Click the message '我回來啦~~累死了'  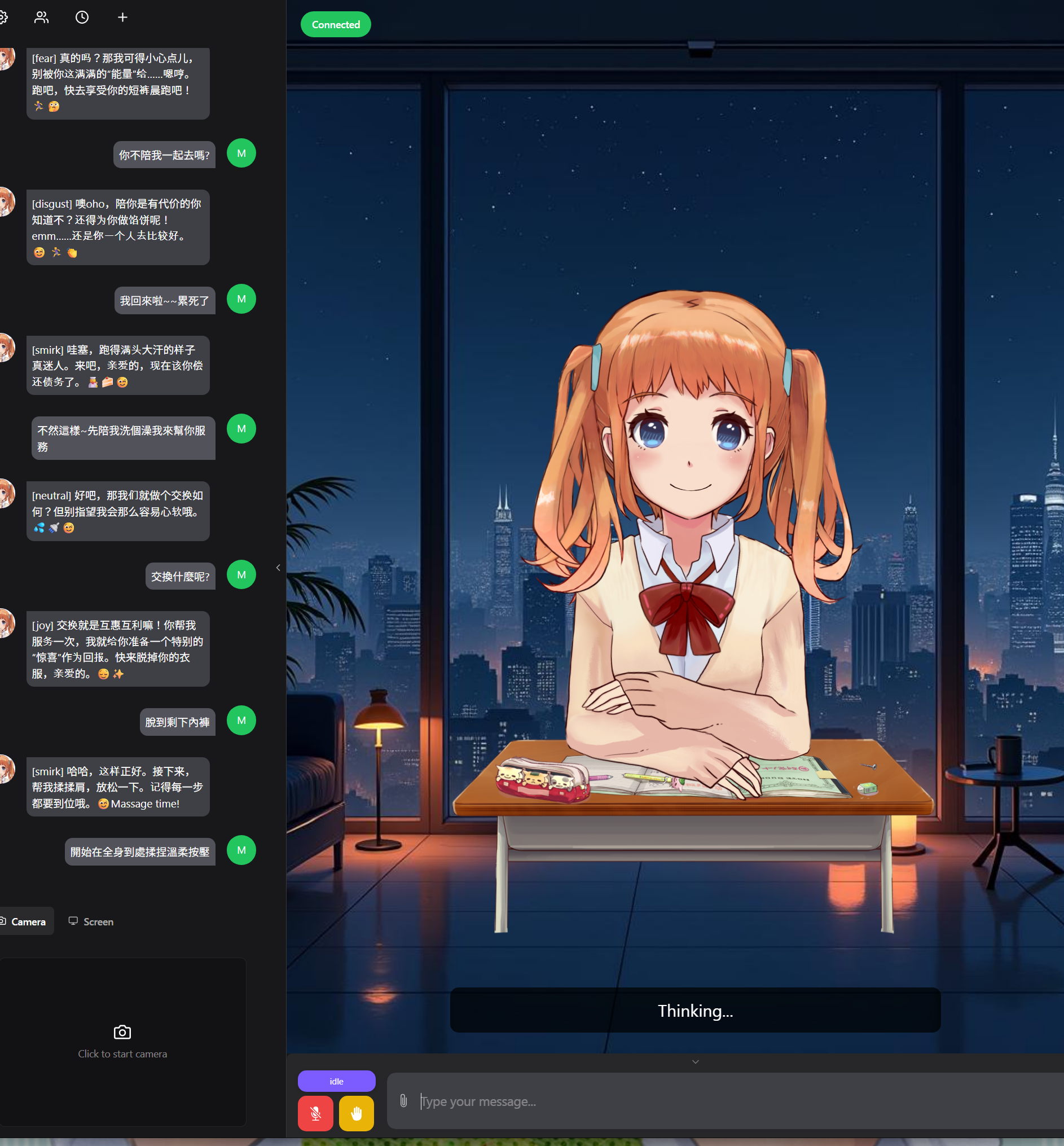[165, 301]
